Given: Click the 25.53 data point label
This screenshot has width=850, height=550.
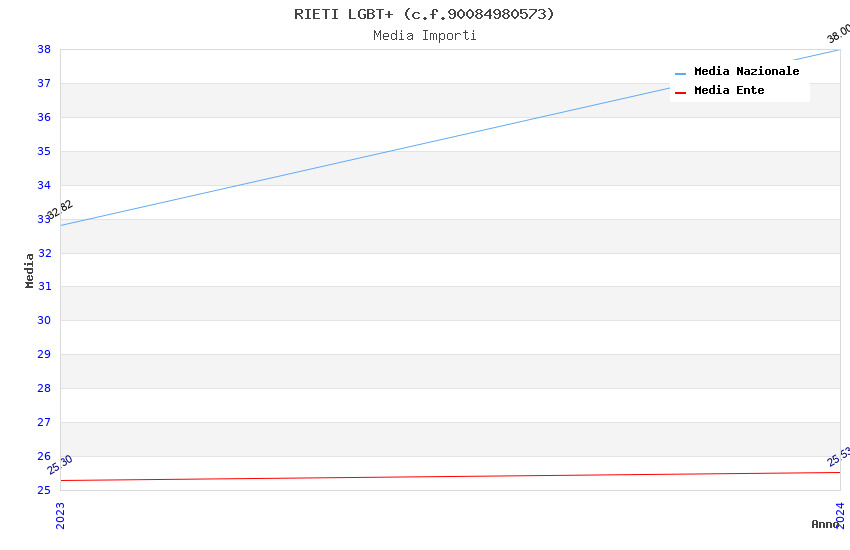Looking at the screenshot, I should [x=838, y=456].
